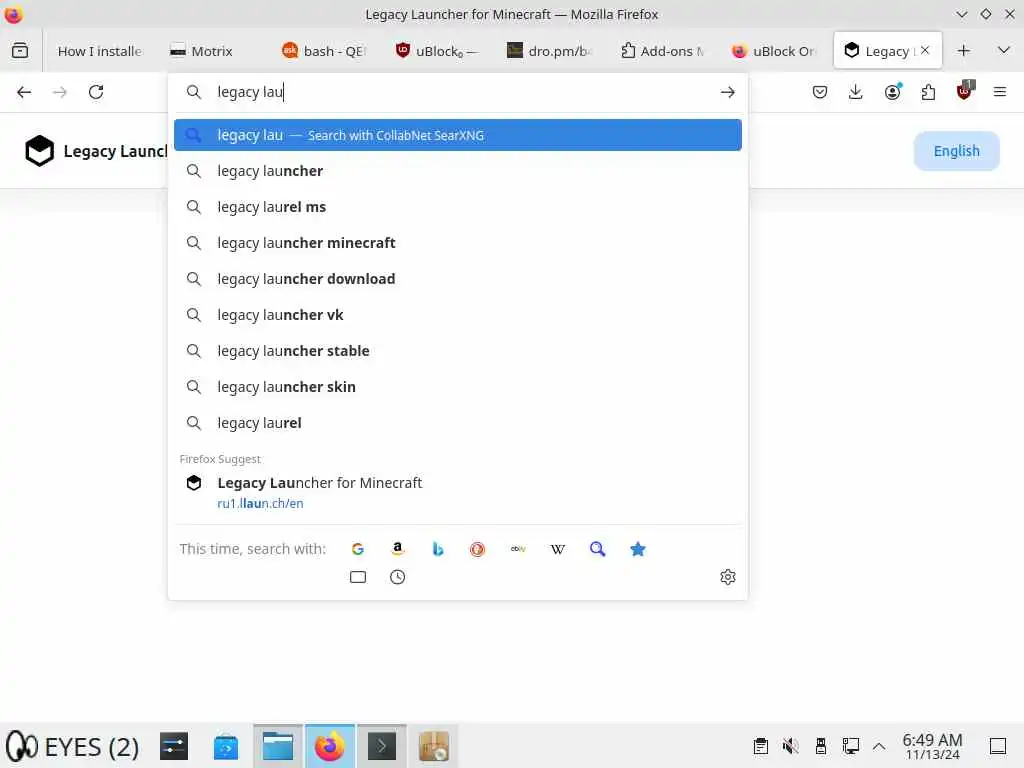Screen dimensions: 1024x768
Task: Open the Firefox account icon
Action: (x=893, y=92)
